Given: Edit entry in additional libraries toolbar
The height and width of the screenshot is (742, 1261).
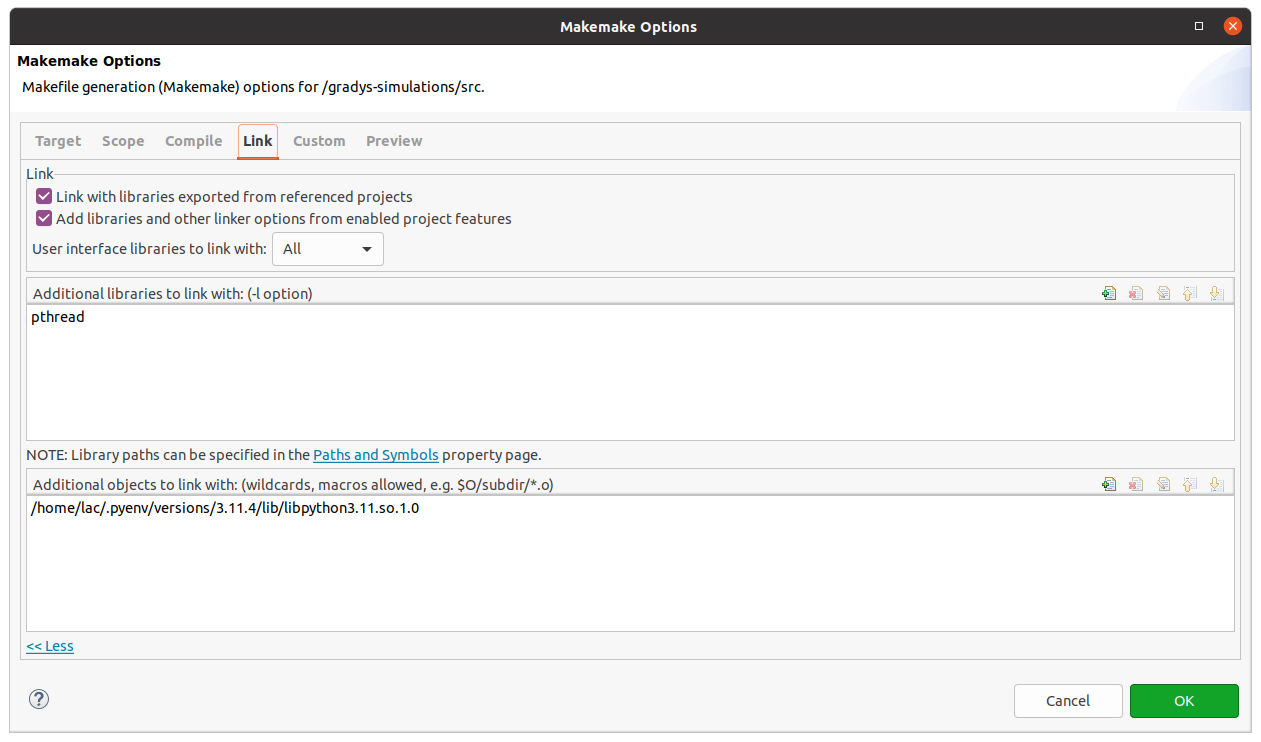Looking at the screenshot, I should click(x=1163, y=293).
